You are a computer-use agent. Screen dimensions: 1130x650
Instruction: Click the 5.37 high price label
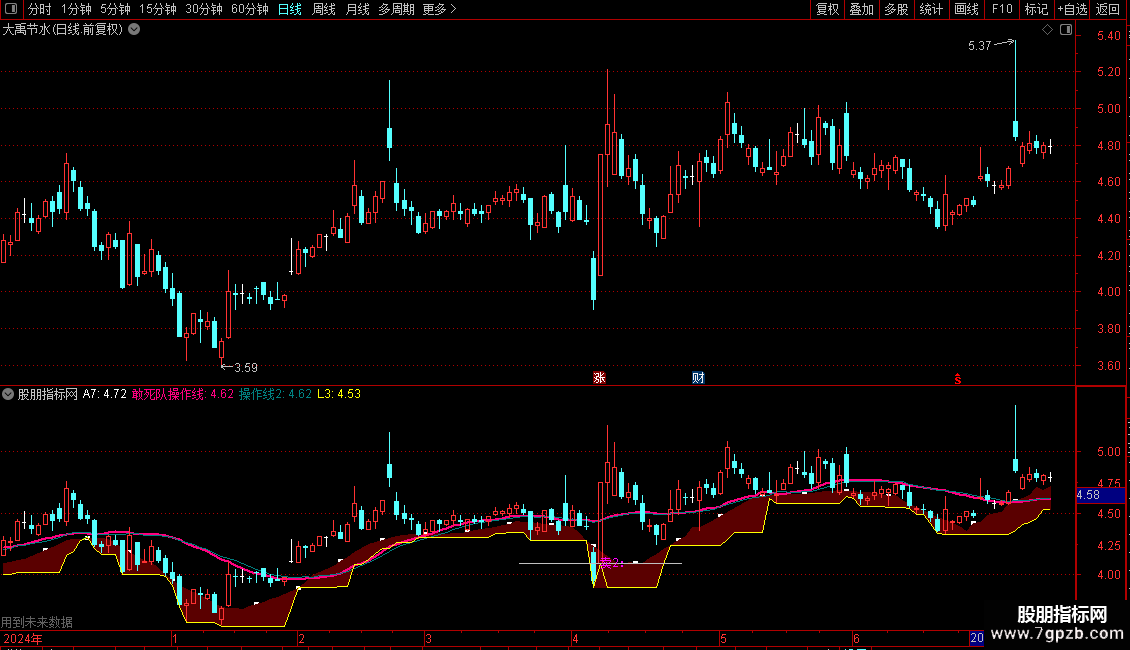979,46
